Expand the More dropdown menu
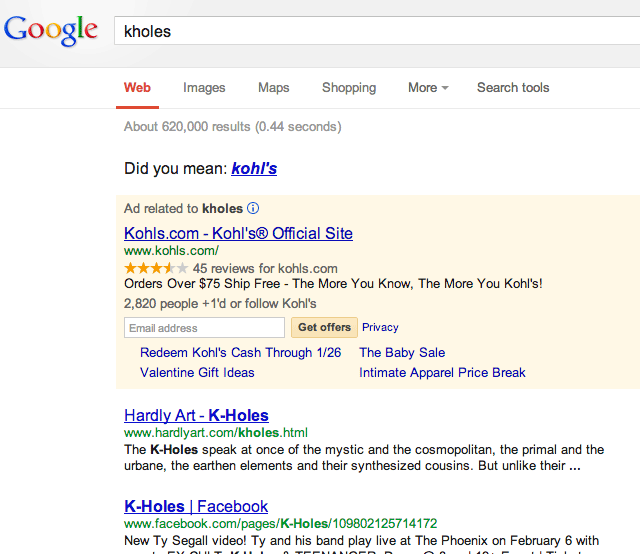 [428, 87]
